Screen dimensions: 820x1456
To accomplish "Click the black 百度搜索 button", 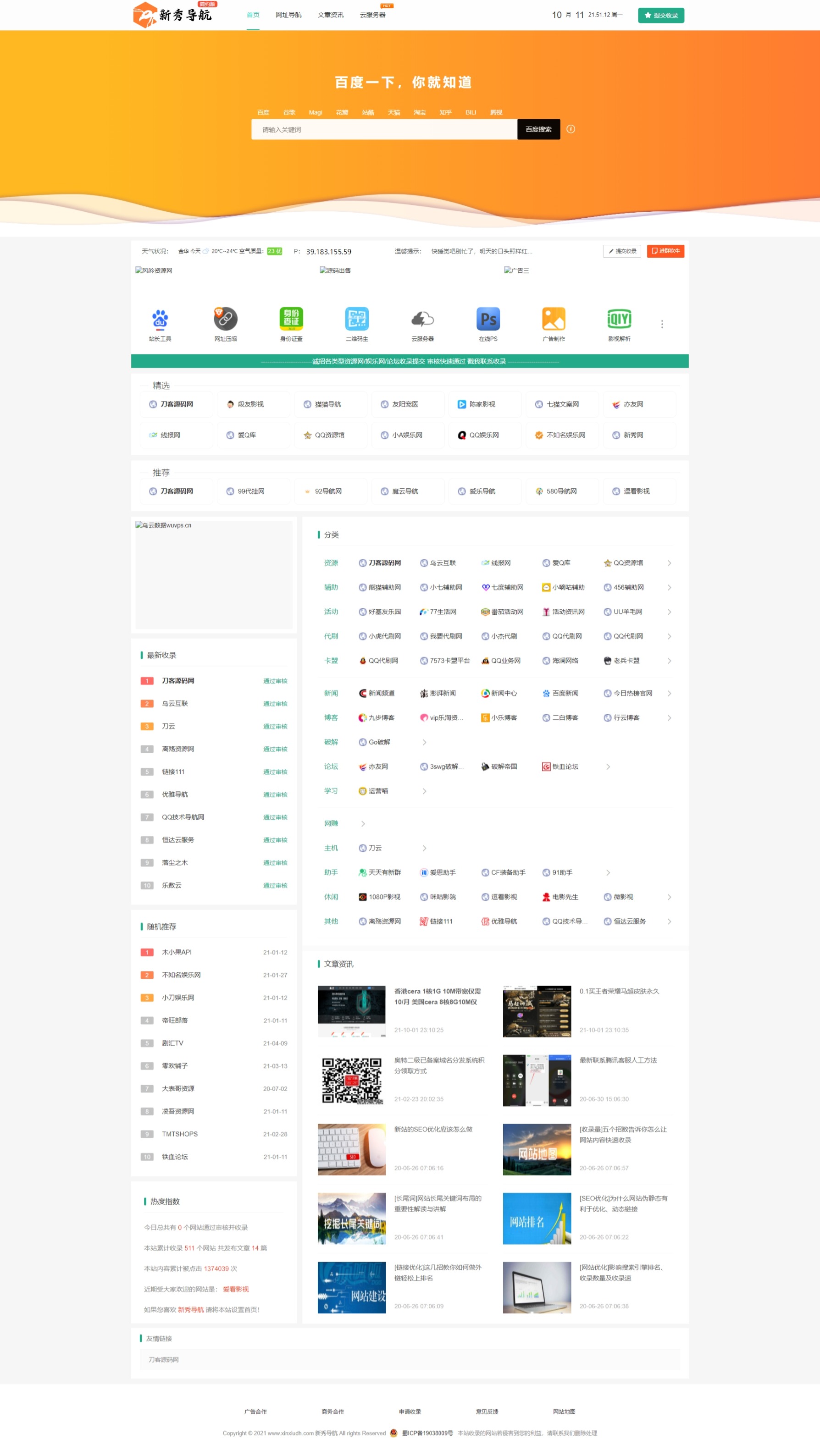I will 538,129.
